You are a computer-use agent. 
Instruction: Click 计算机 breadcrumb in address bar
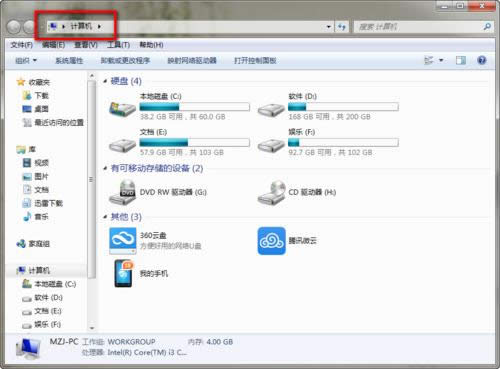(81, 26)
